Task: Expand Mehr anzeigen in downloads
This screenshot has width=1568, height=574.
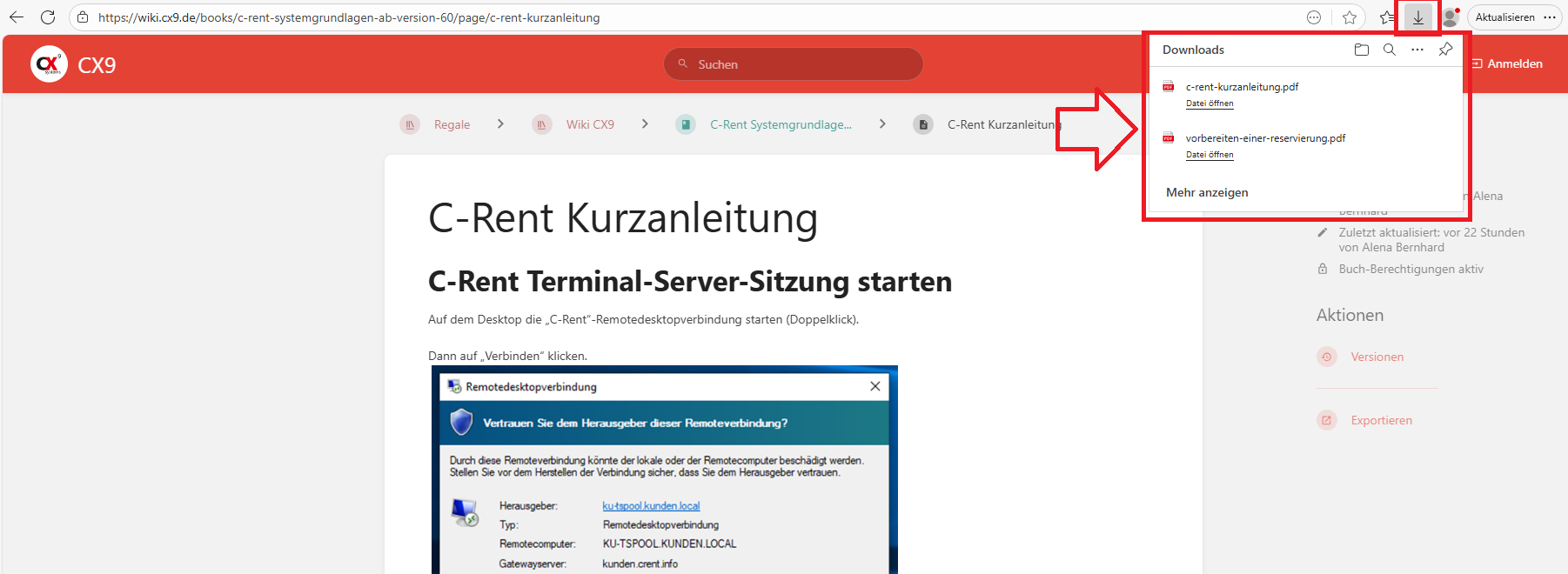Action: 1207,192
